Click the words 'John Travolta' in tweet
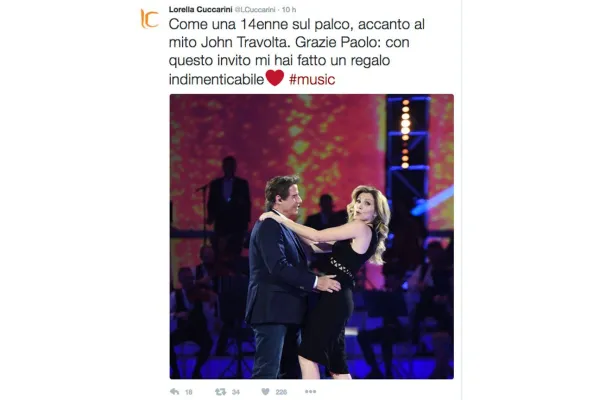 tap(241, 42)
